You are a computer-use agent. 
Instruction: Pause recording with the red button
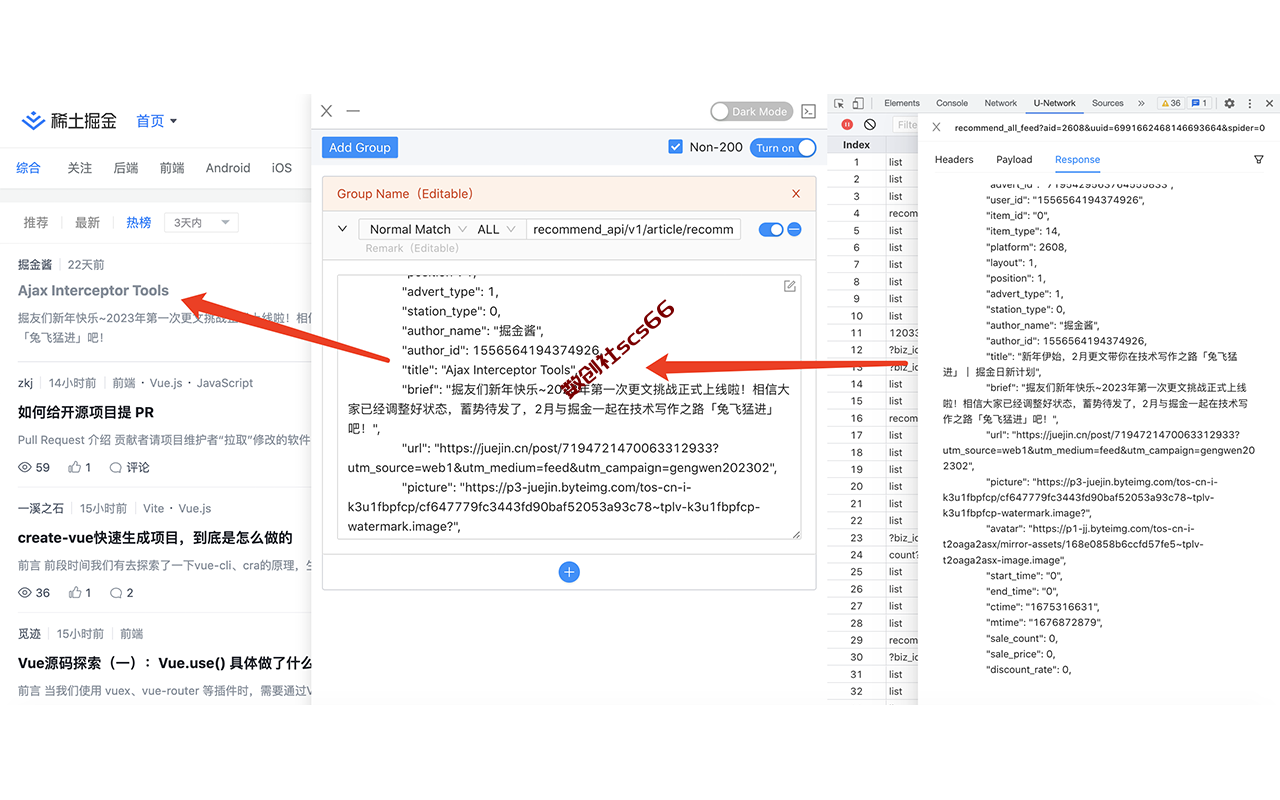(847, 125)
